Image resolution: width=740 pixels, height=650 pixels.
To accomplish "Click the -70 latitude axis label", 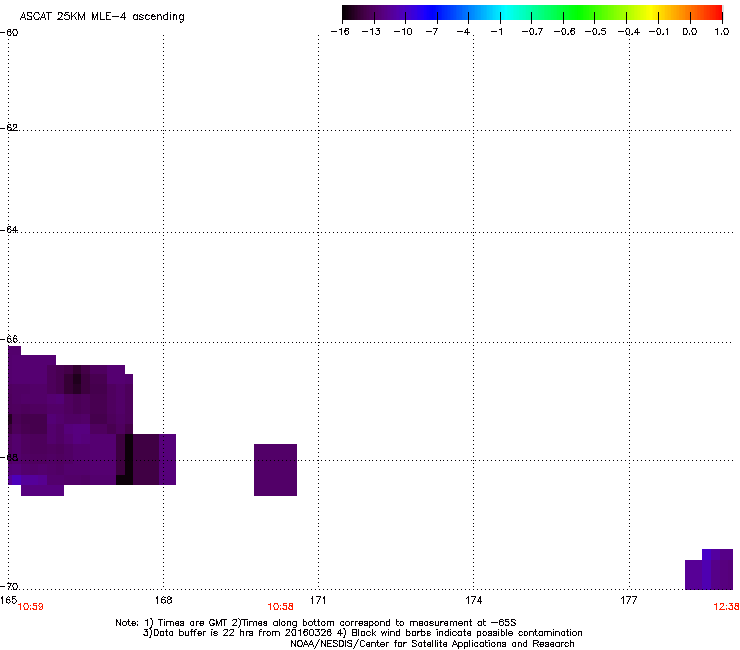I will [x=9, y=586].
